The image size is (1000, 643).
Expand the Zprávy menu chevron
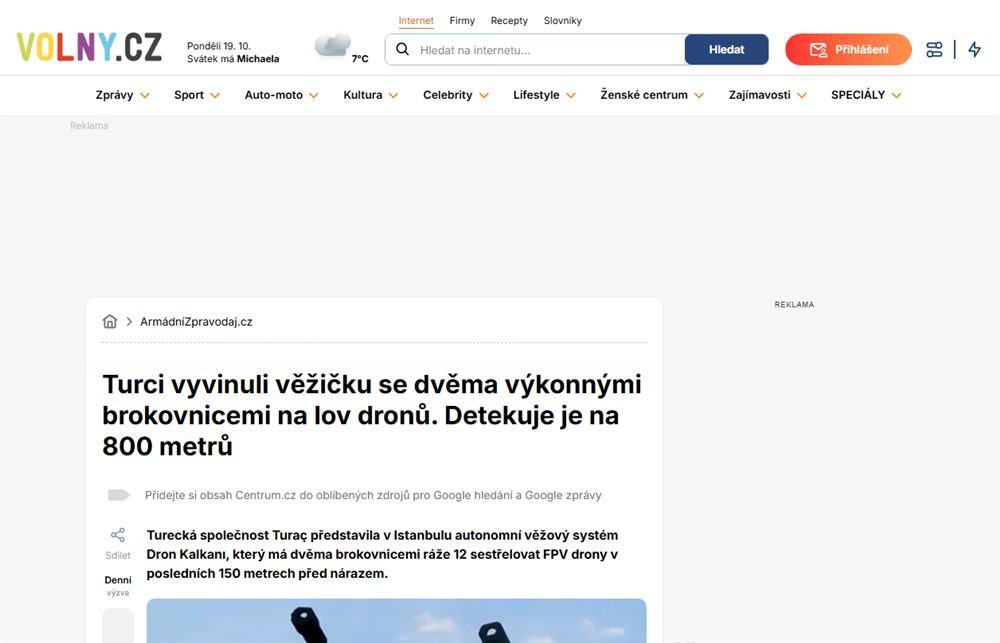click(x=145, y=96)
